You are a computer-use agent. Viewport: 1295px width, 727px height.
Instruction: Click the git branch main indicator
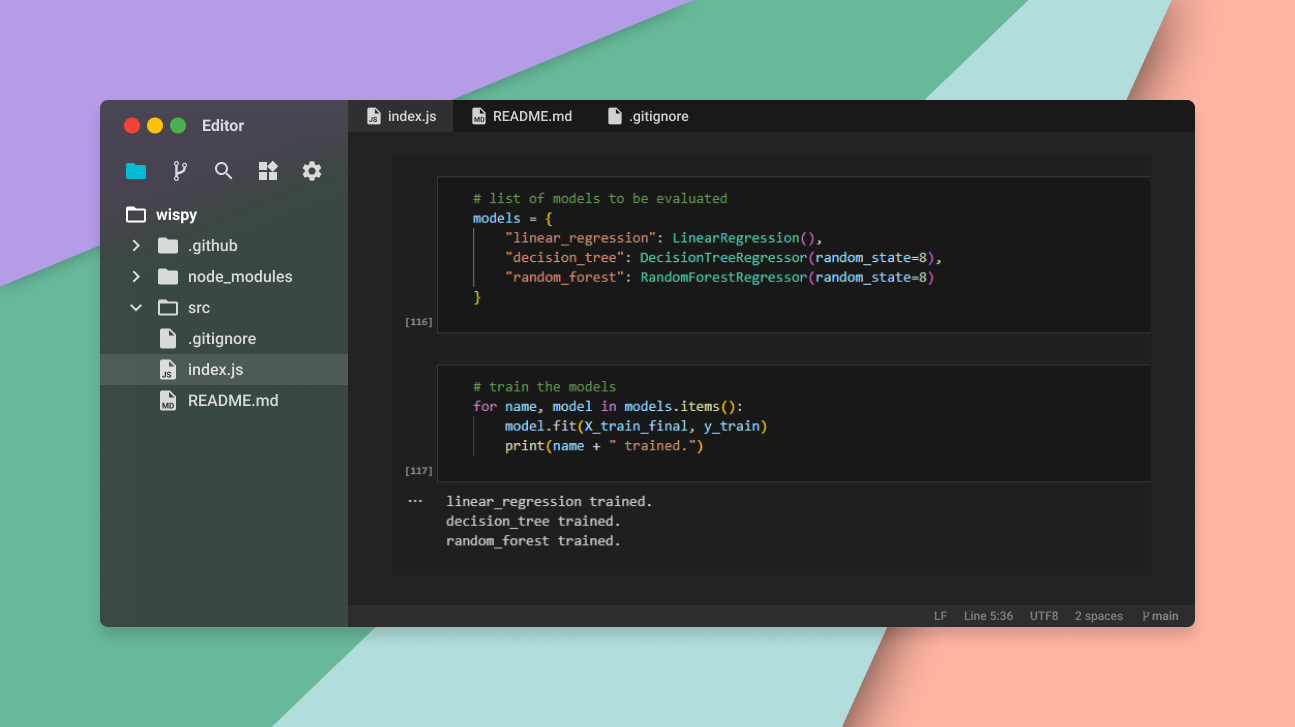pyautogui.click(x=1160, y=616)
